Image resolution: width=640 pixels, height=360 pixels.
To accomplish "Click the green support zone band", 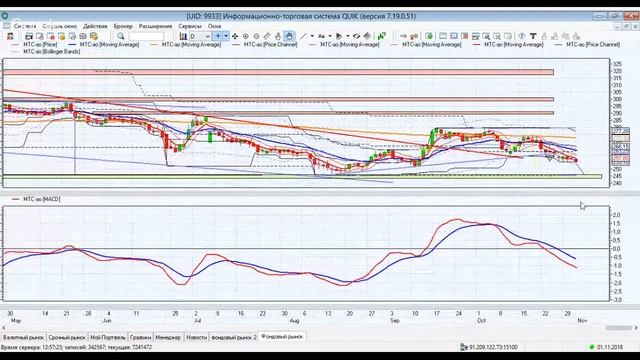I will 302,176.
